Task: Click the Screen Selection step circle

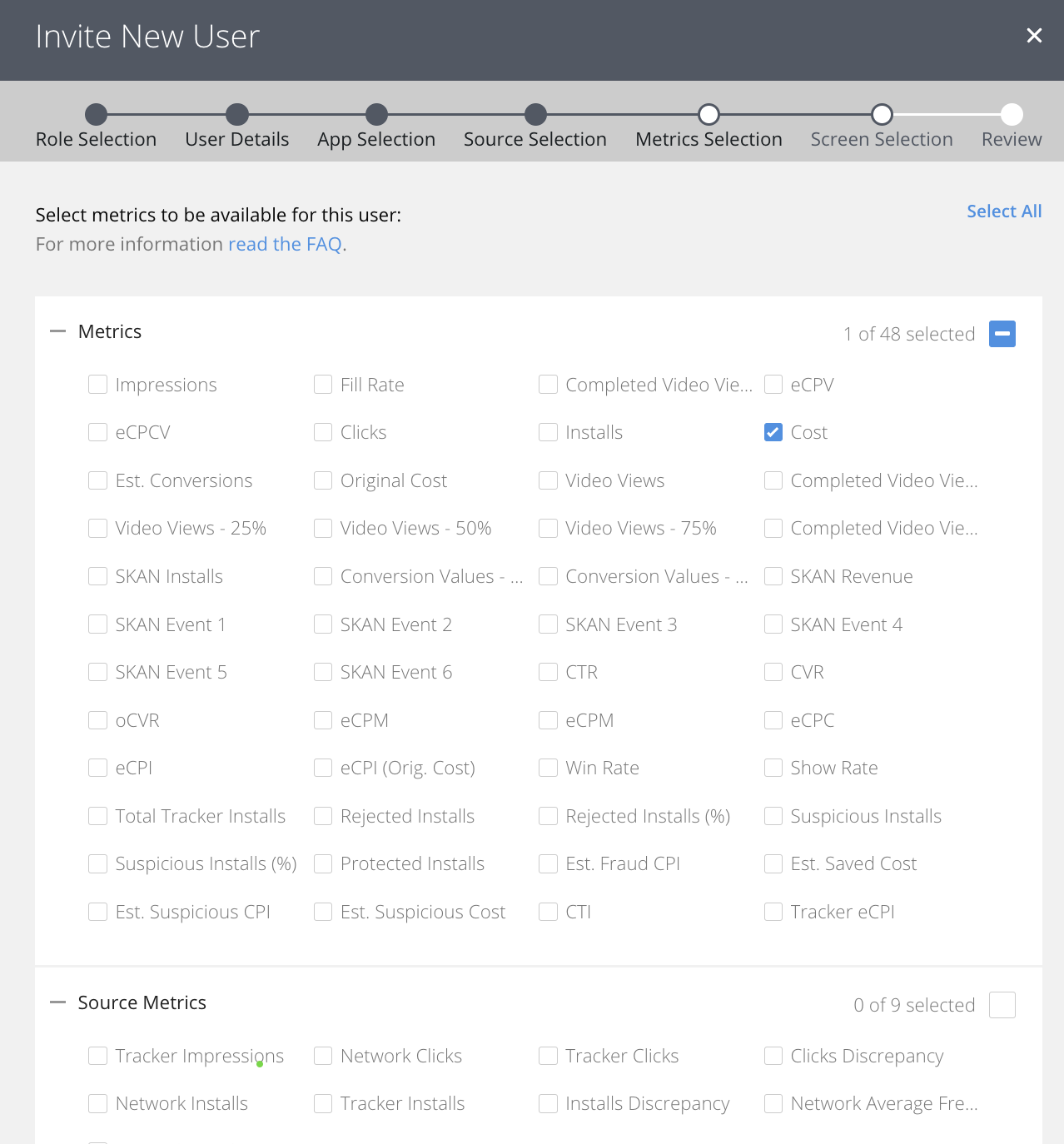Action: (x=882, y=114)
